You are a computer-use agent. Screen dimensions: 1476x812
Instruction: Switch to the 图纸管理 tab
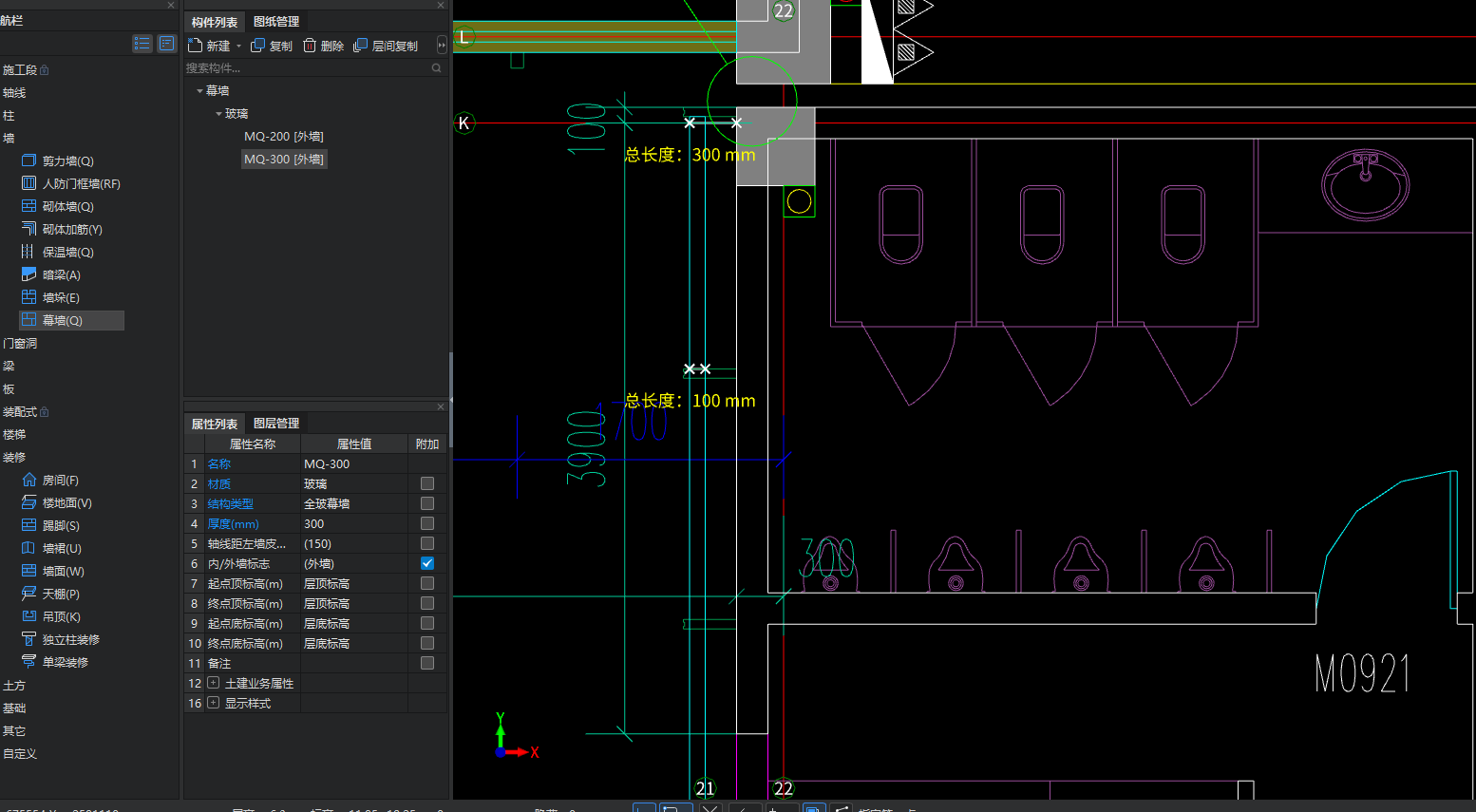coord(276,22)
